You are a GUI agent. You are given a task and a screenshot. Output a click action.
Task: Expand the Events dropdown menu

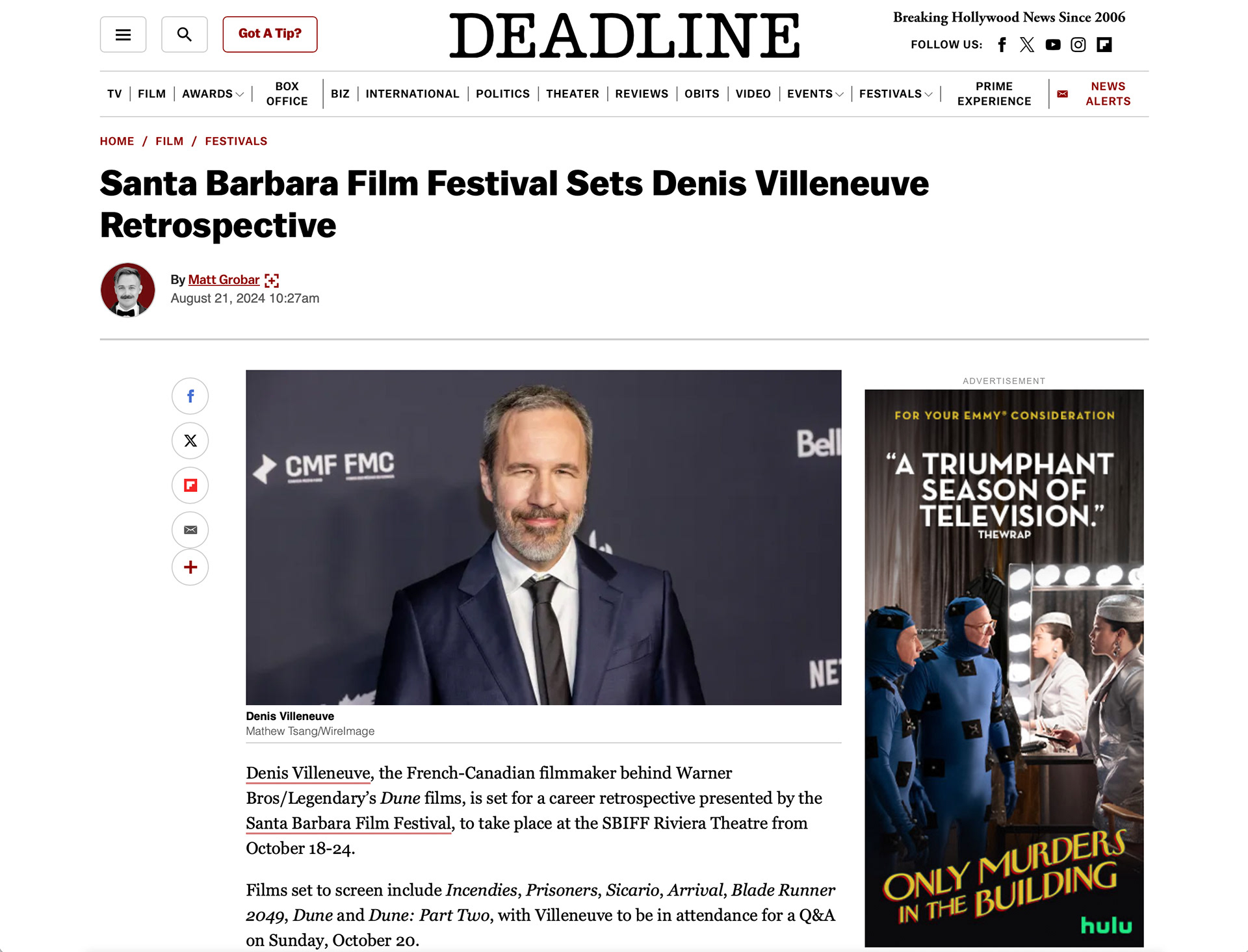(x=816, y=94)
